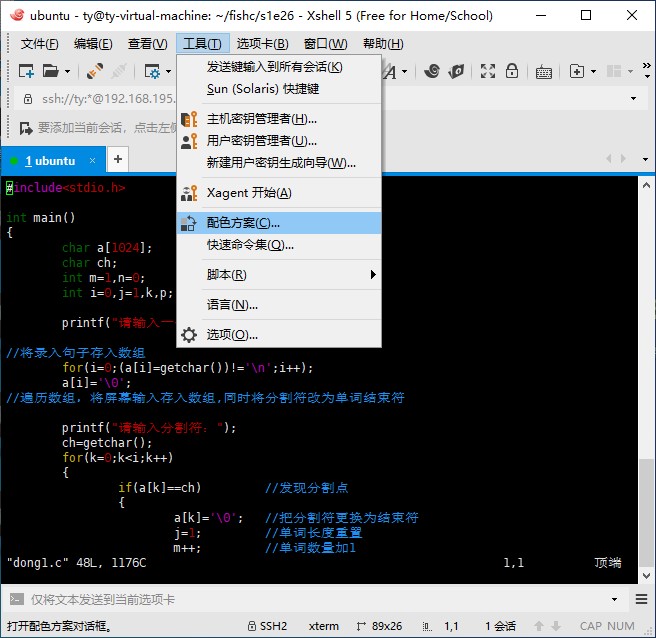Click the host key manager icon
Viewport: 656px width, 638px height.
point(189,119)
